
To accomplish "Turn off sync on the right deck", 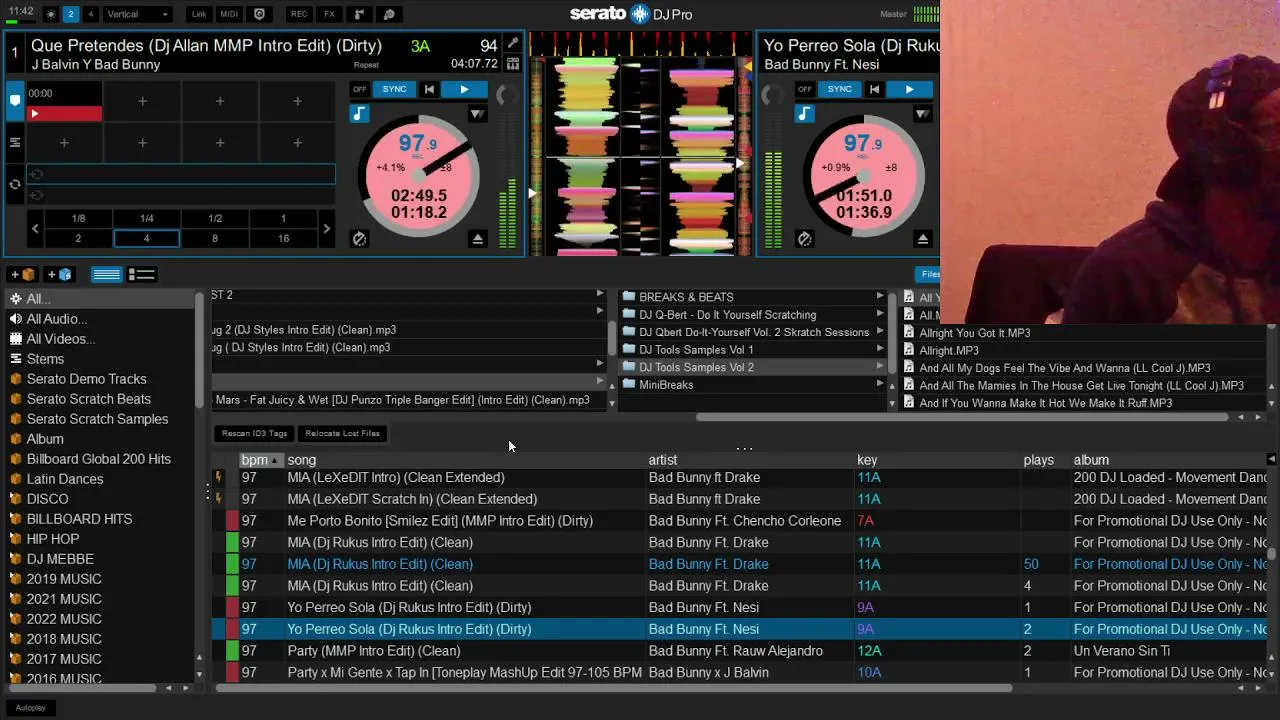I will [x=804, y=89].
